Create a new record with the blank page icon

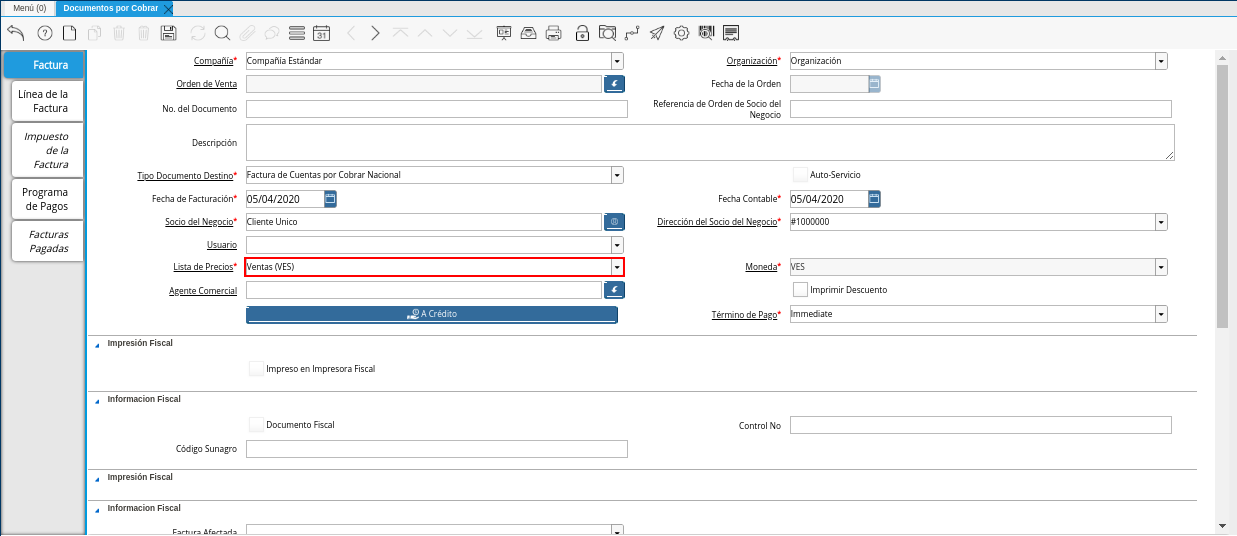coord(69,33)
